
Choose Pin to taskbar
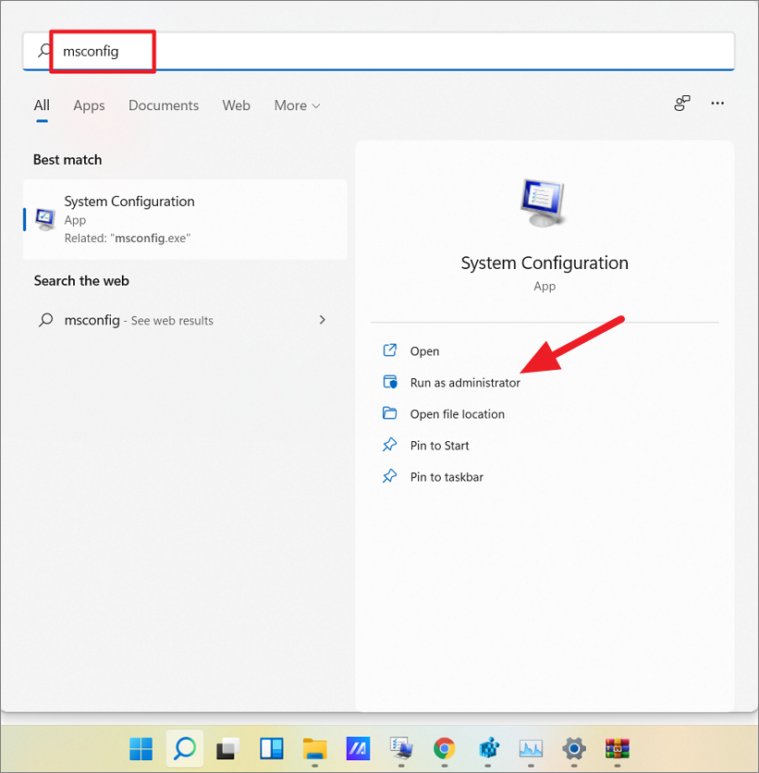coord(447,477)
